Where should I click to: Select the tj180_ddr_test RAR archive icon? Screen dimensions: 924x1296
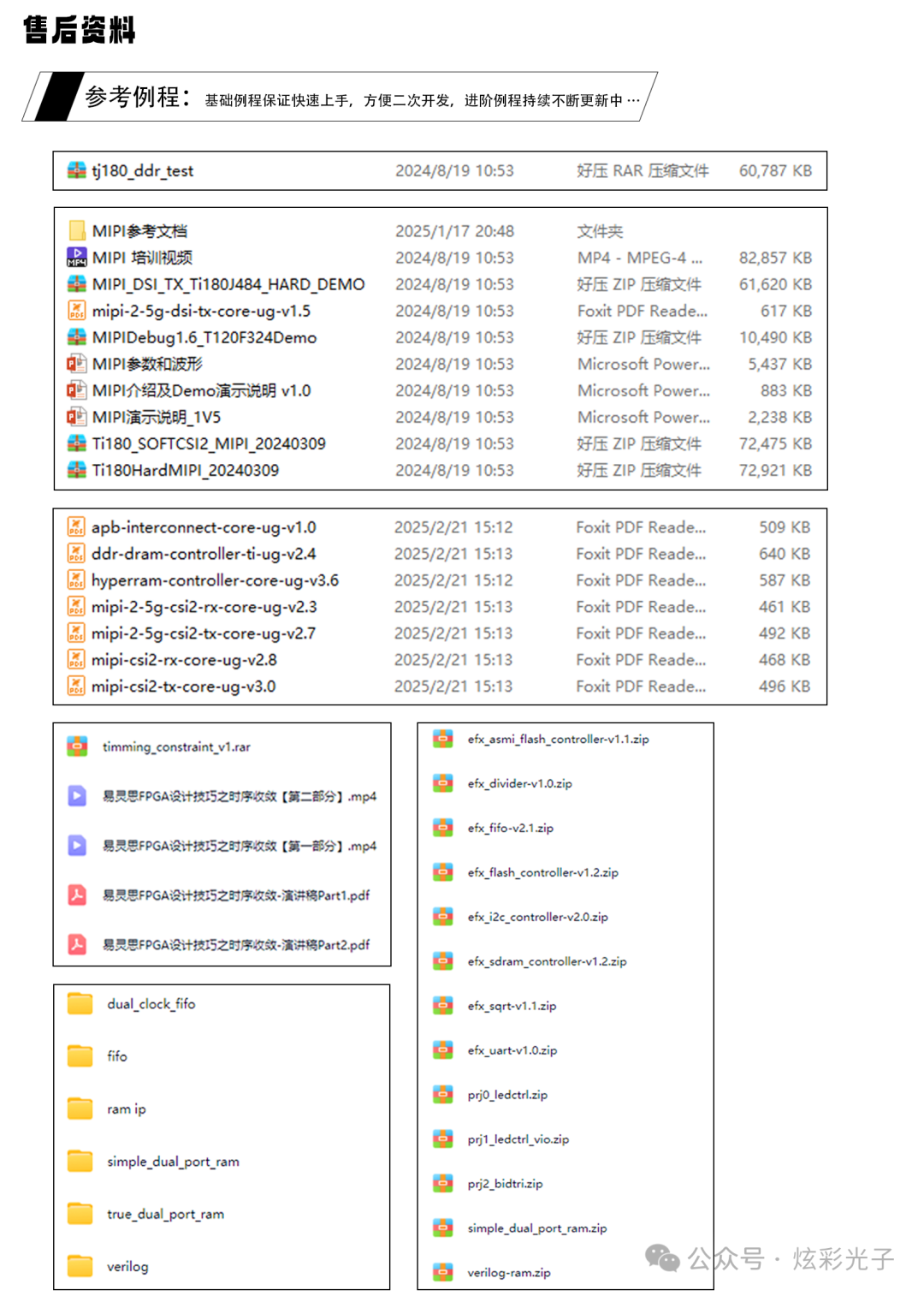coord(76,170)
